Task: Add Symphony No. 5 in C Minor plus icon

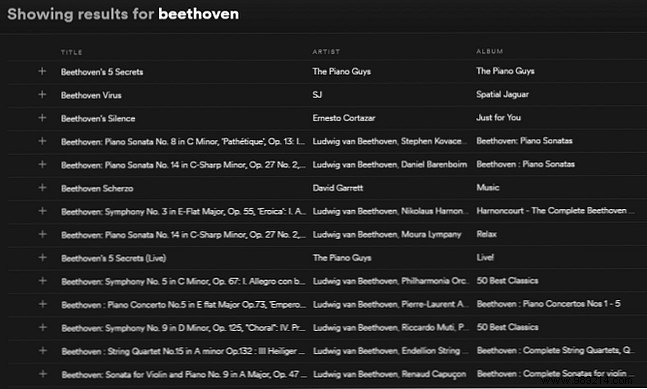Action: click(x=42, y=281)
